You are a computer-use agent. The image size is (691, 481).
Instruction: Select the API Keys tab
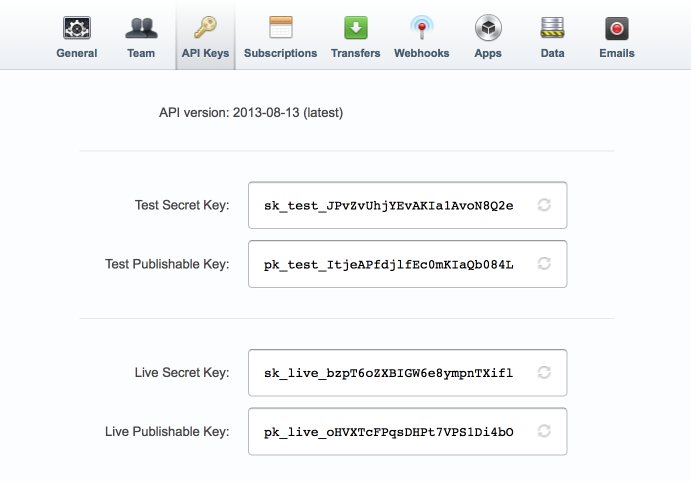coord(204,36)
